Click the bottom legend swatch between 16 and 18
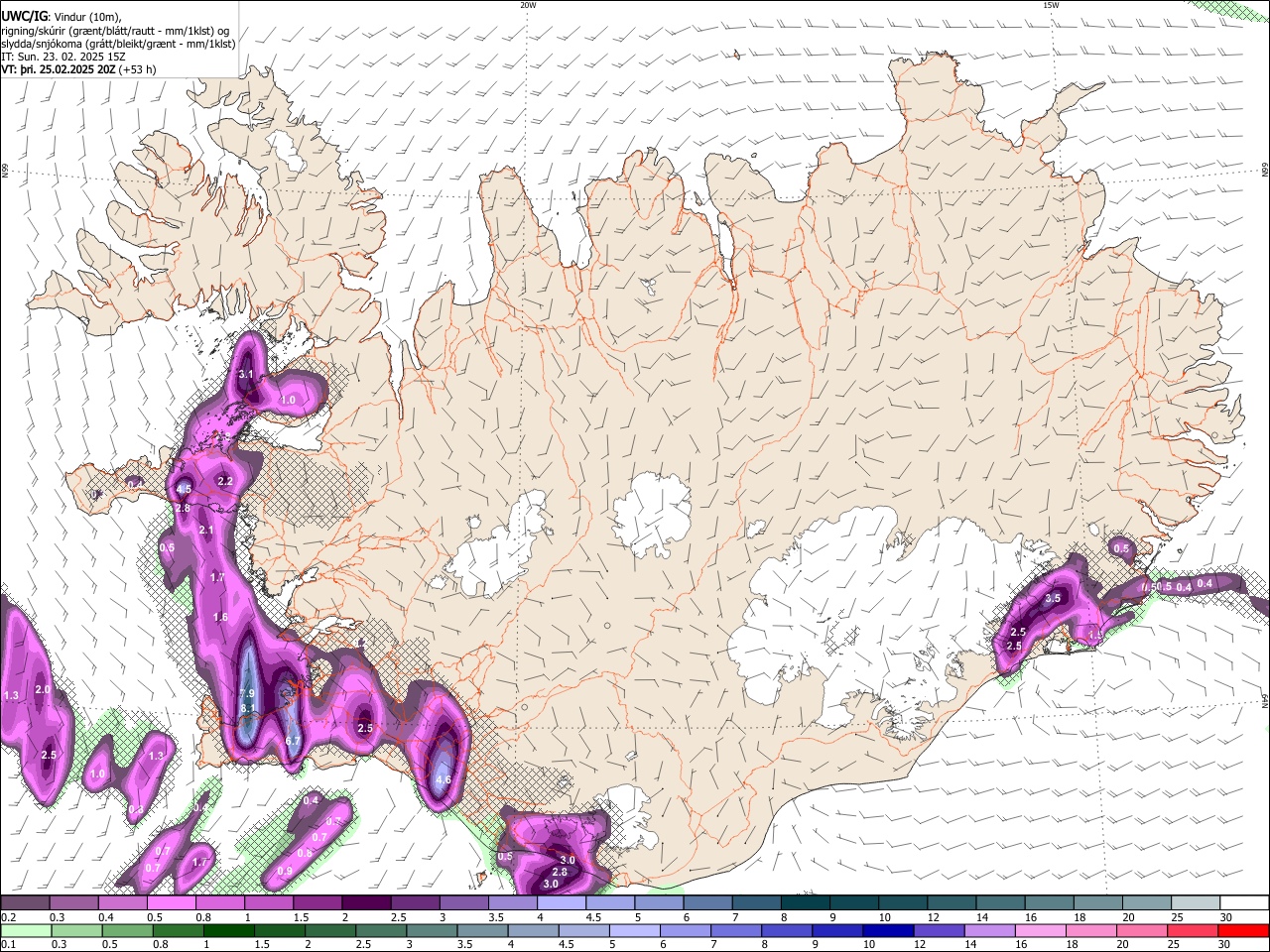 click(1042, 930)
